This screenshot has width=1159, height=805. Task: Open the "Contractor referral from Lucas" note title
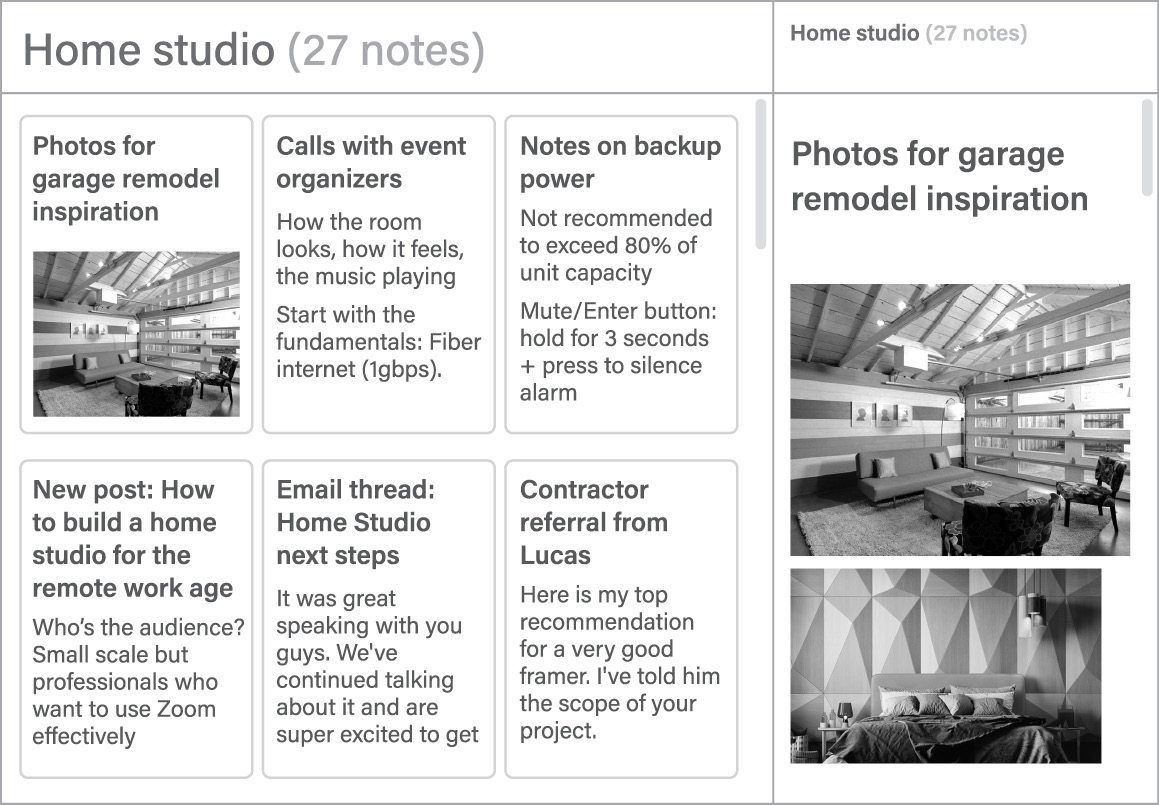594,522
